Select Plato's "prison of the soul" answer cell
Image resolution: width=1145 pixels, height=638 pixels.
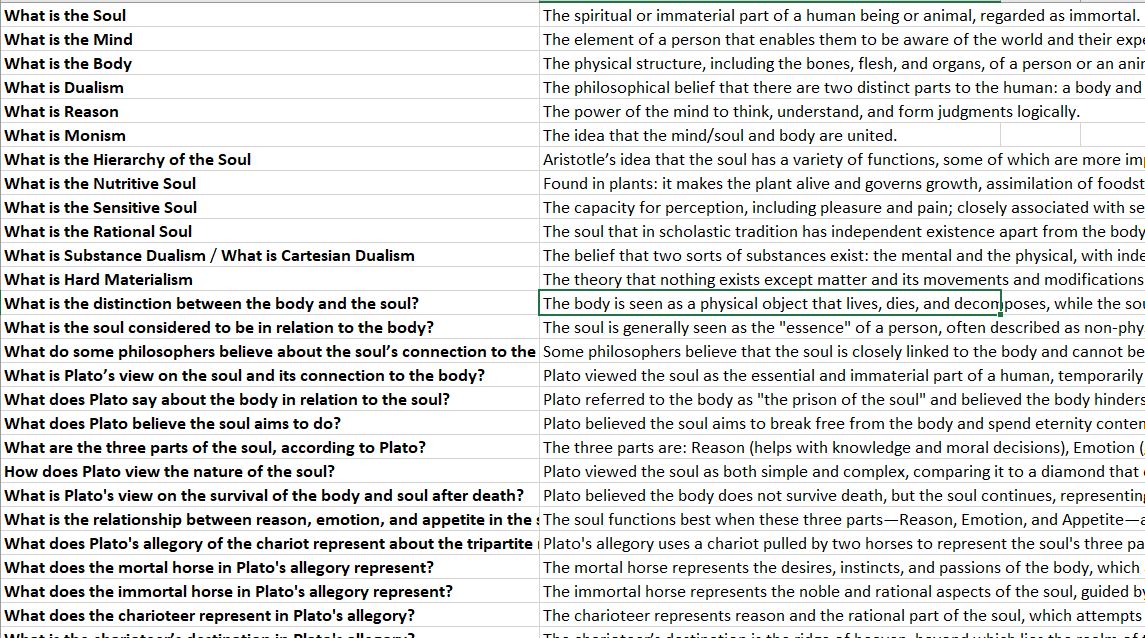point(800,399)
